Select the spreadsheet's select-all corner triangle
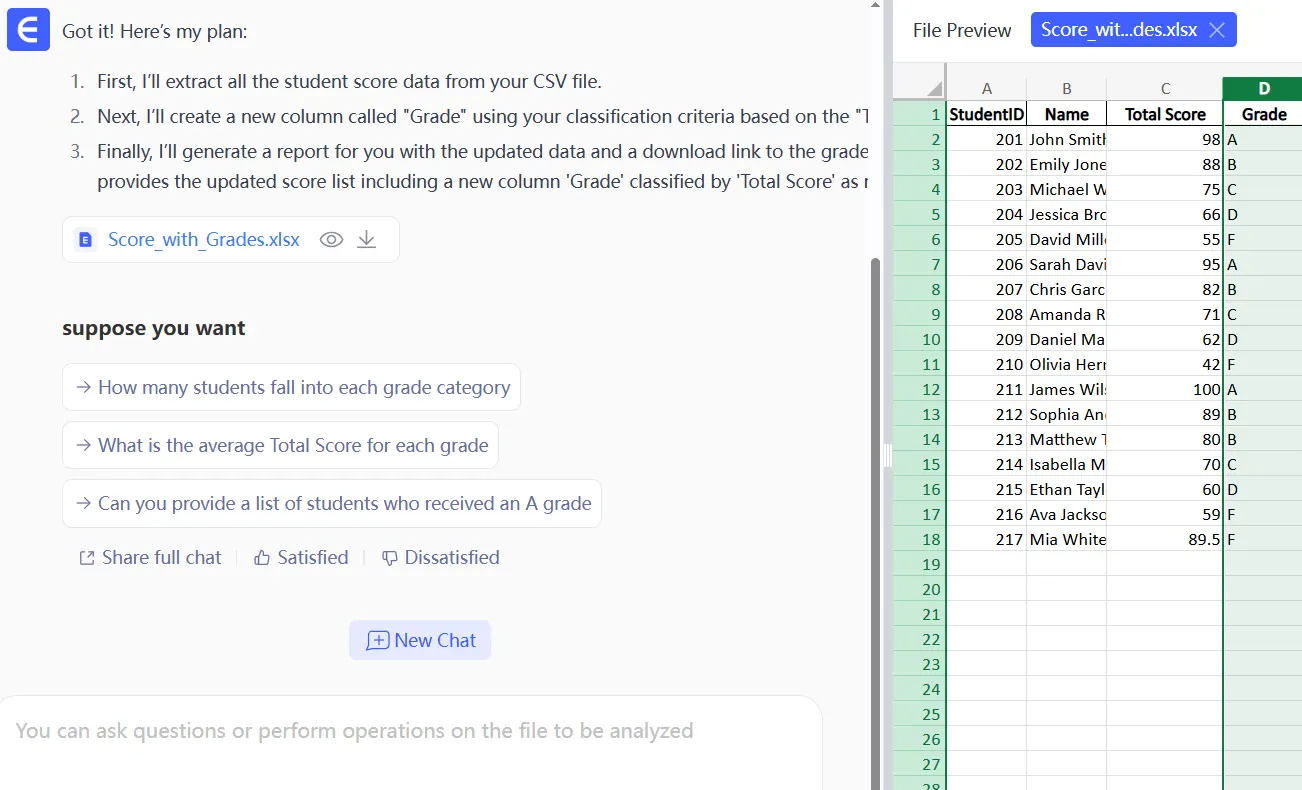The width and height of the screenshot is (1302, 790). pyautogui.click(x=934, y=88)
